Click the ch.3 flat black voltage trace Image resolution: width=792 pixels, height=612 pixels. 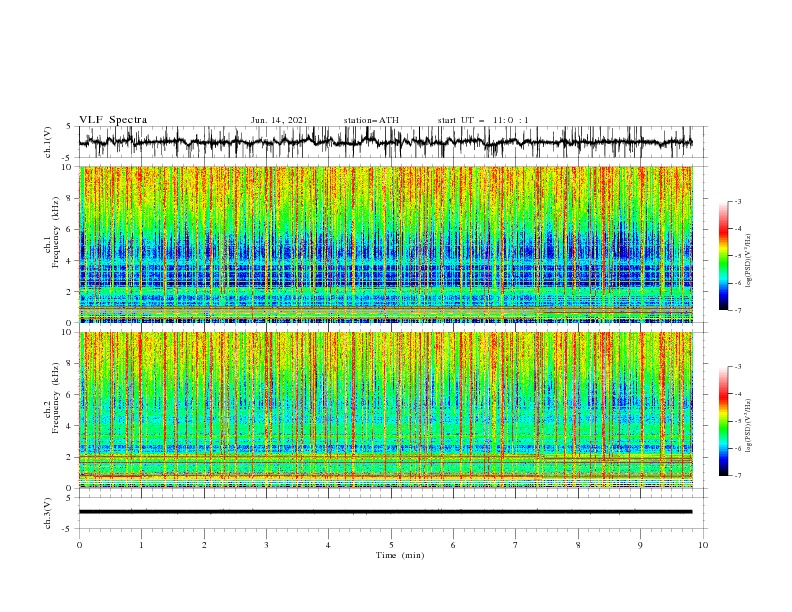pos(386,512)
